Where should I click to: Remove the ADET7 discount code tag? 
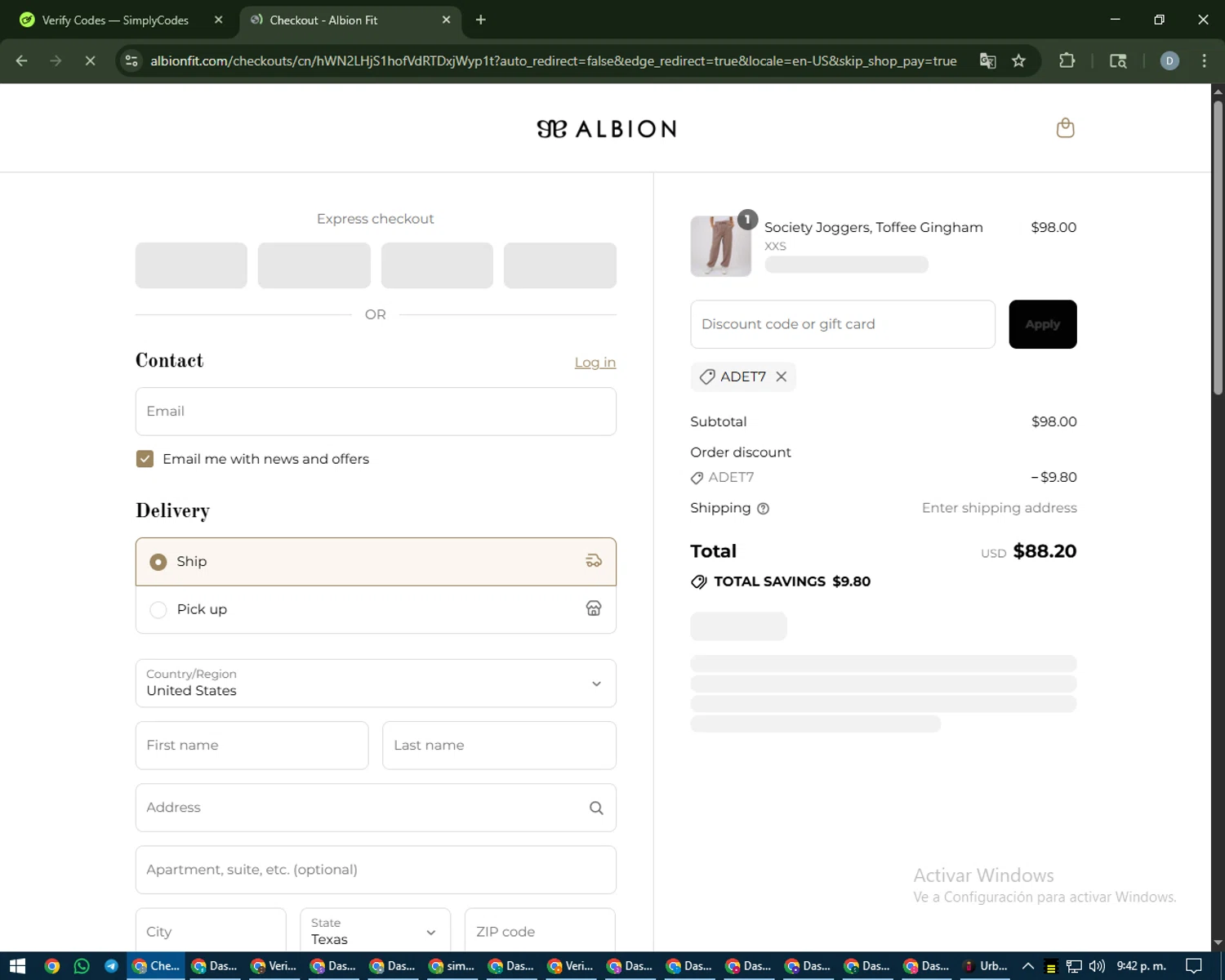point(782,376)
